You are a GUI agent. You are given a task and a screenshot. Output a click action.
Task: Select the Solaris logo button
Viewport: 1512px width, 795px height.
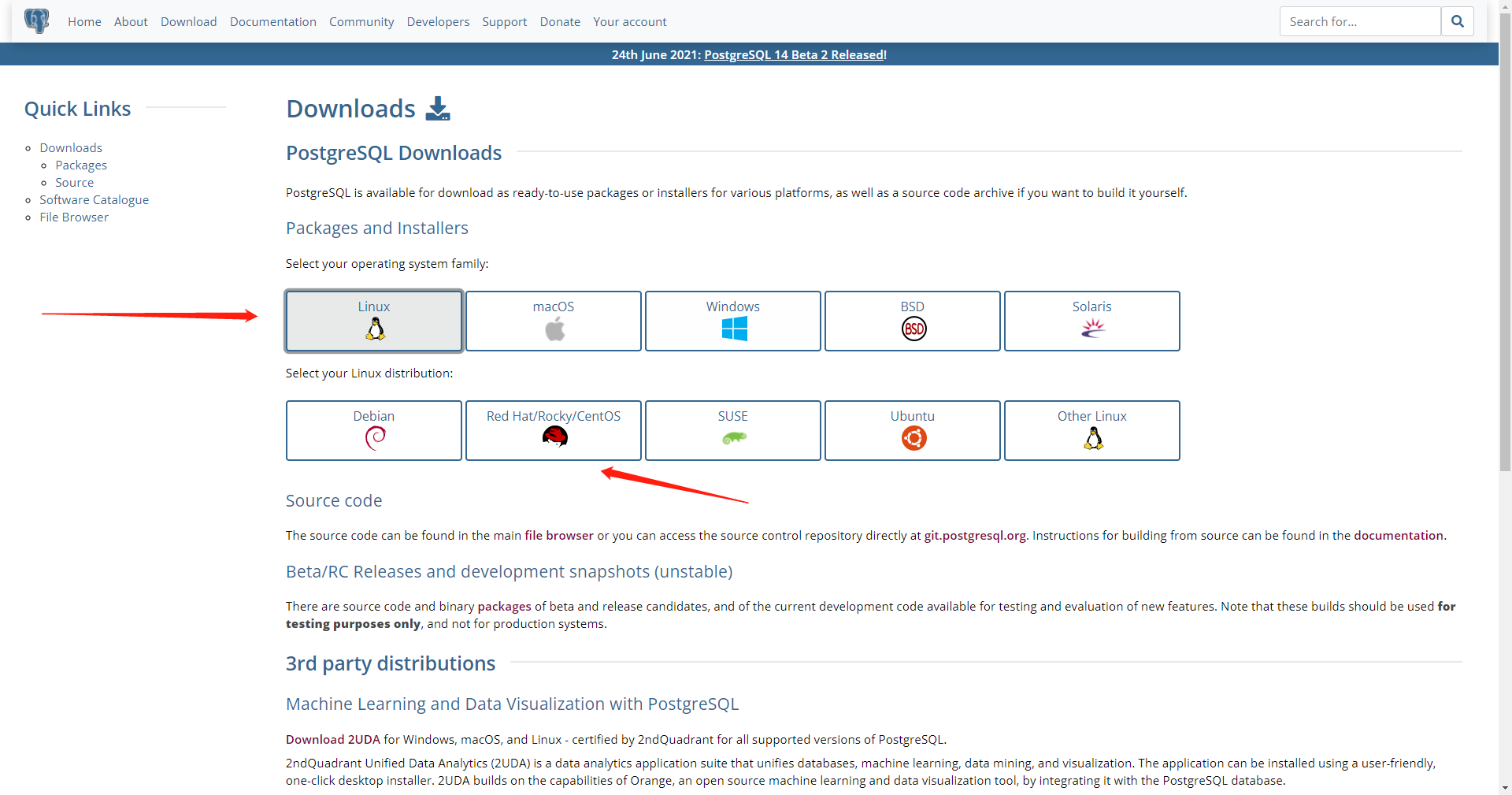1092,321
